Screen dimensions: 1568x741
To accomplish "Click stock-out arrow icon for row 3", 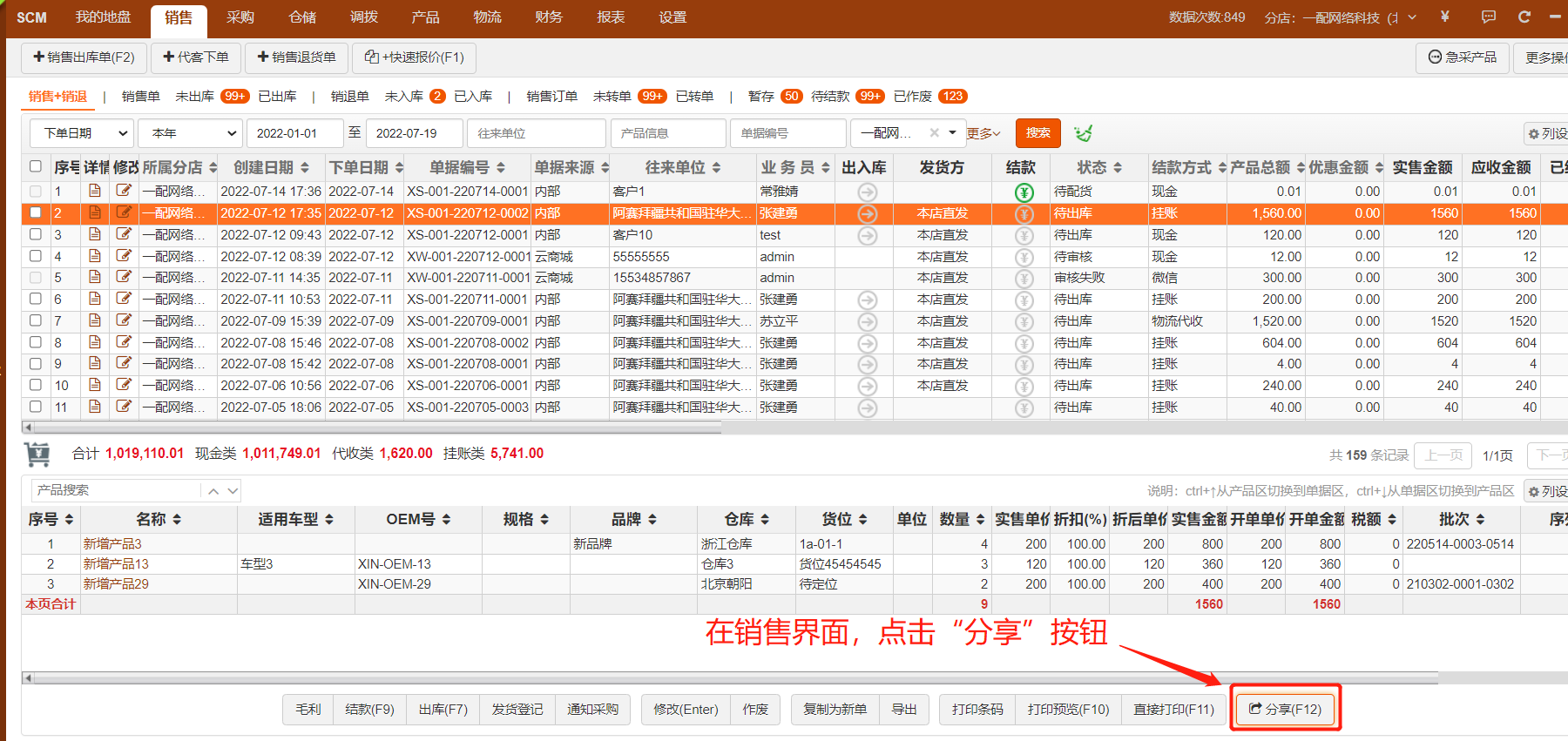I will [868, 235].
